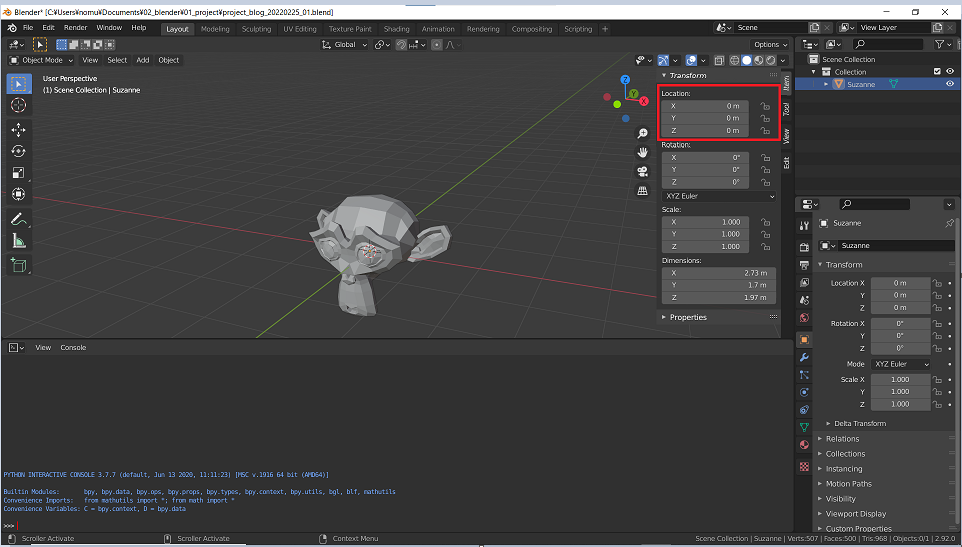
Task: Switch to wireframe viewport shading
Action: (734, 60)
